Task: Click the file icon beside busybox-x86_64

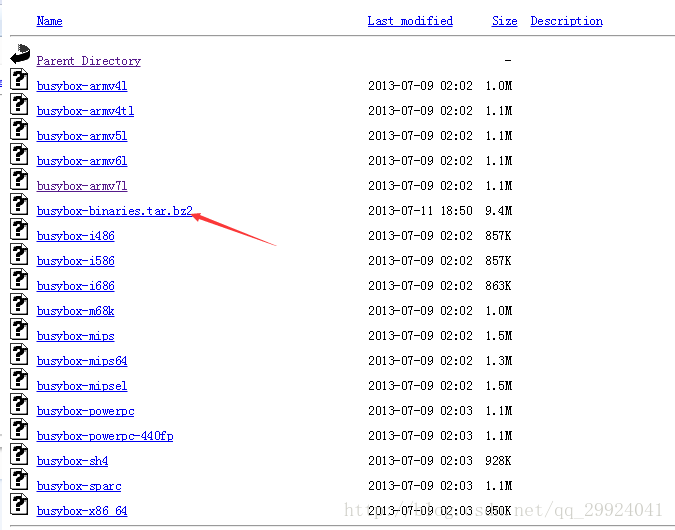Action: 19,504
